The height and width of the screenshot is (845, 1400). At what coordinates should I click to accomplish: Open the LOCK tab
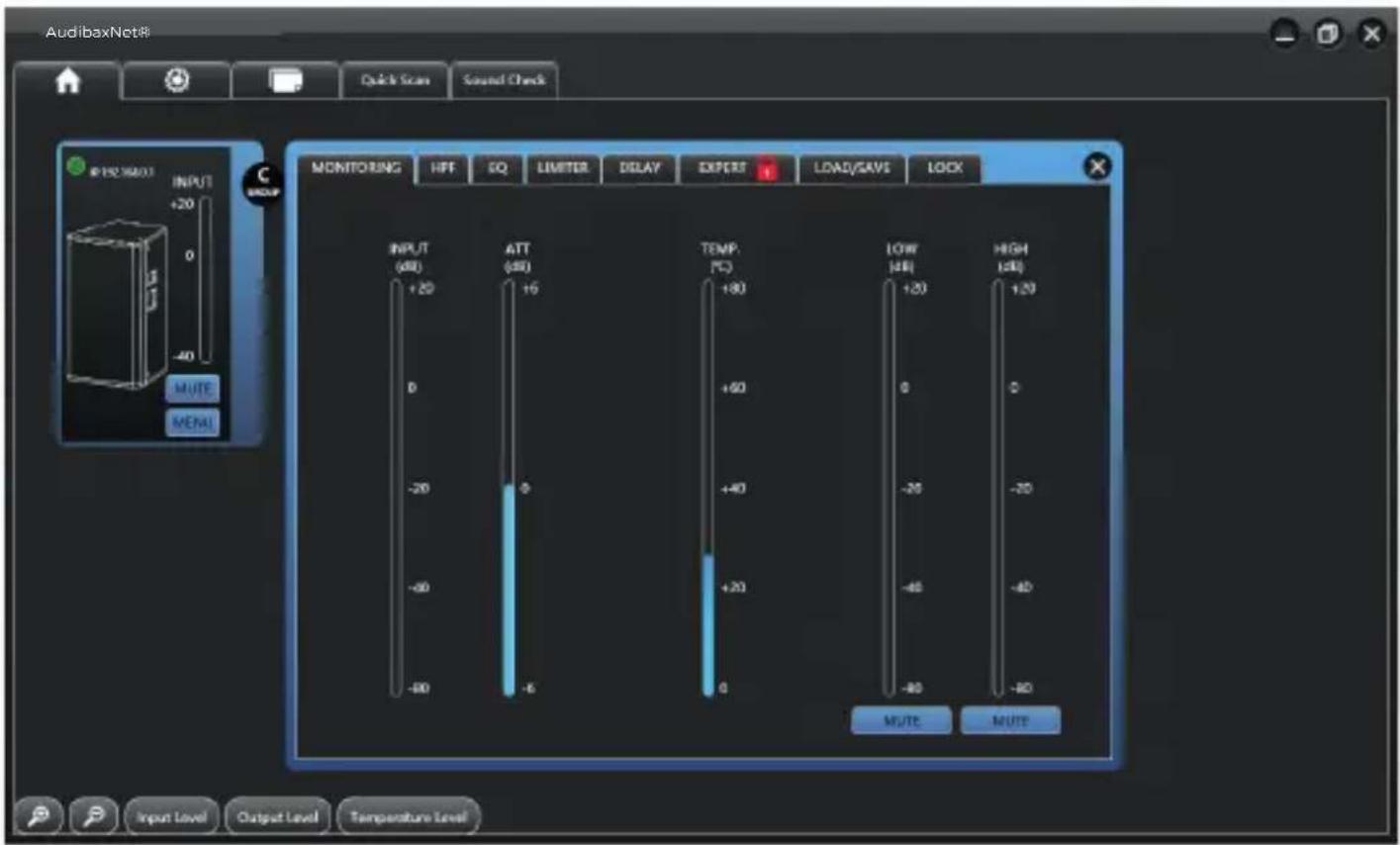tap(945, 168)
